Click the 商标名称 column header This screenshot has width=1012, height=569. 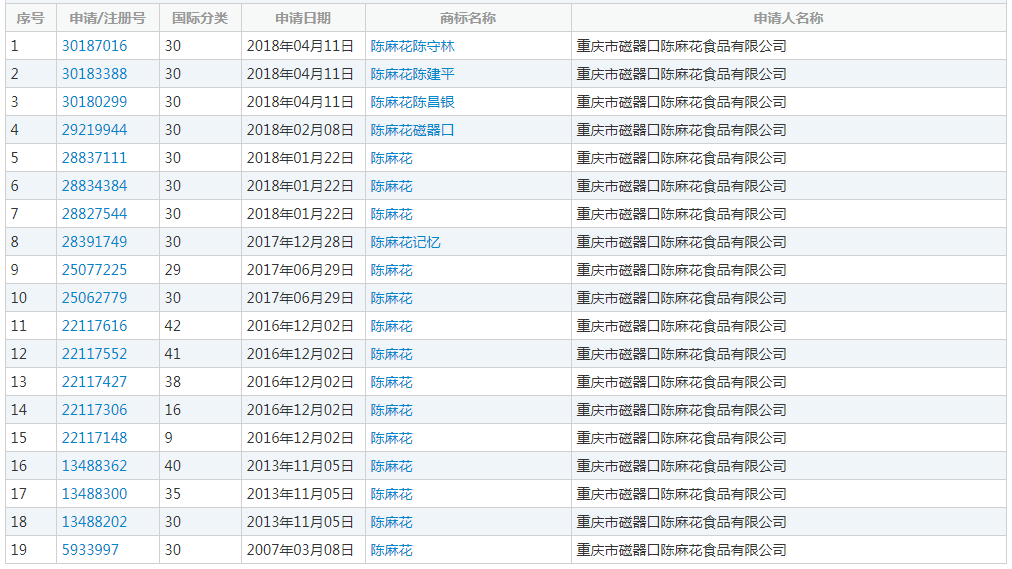click(468, 18)
